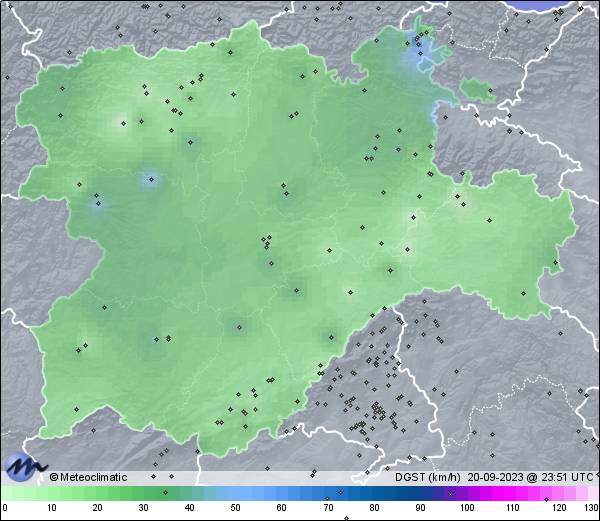
Task: Click the 30 value on the scale
Action: 143,508
